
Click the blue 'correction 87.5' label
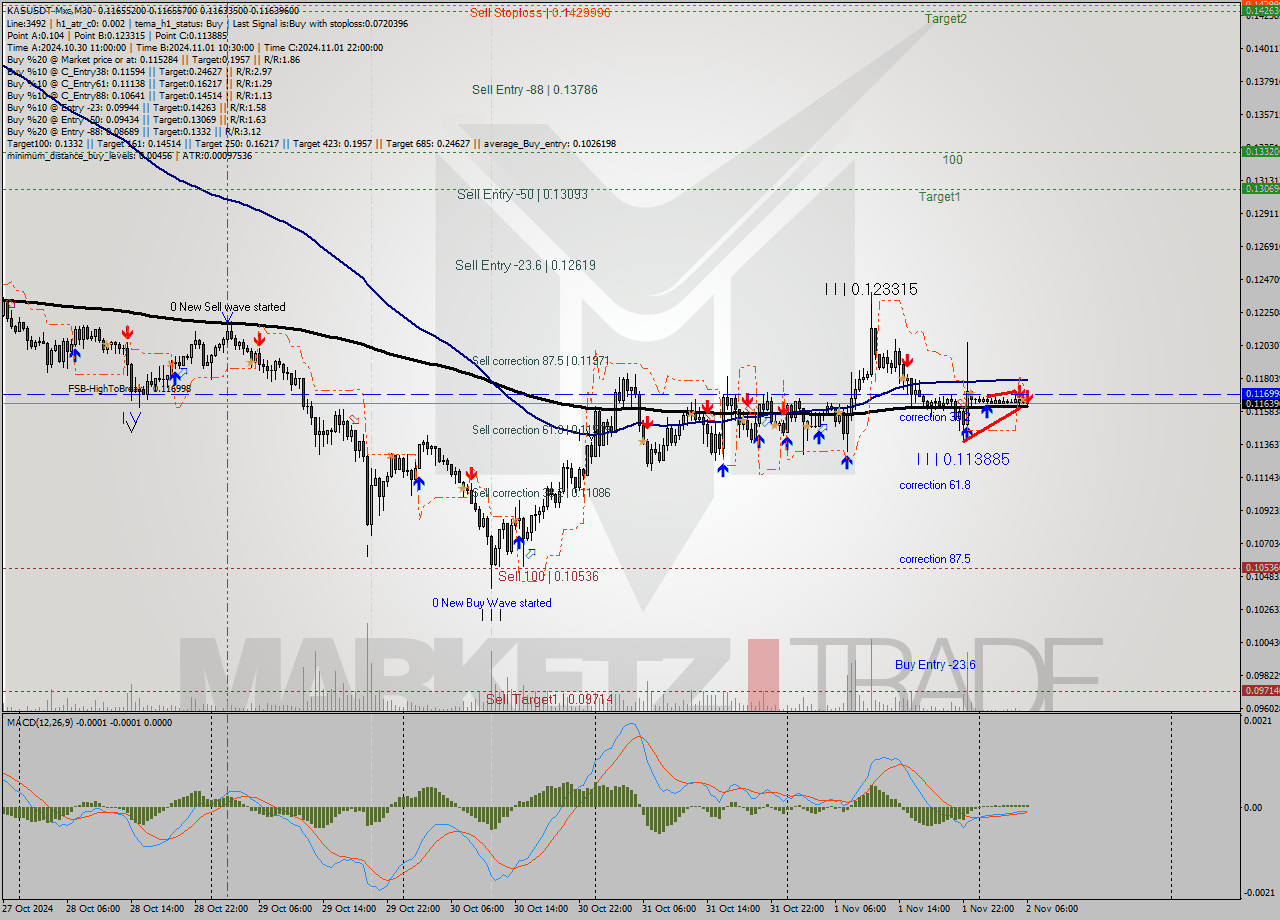[935, 559]
